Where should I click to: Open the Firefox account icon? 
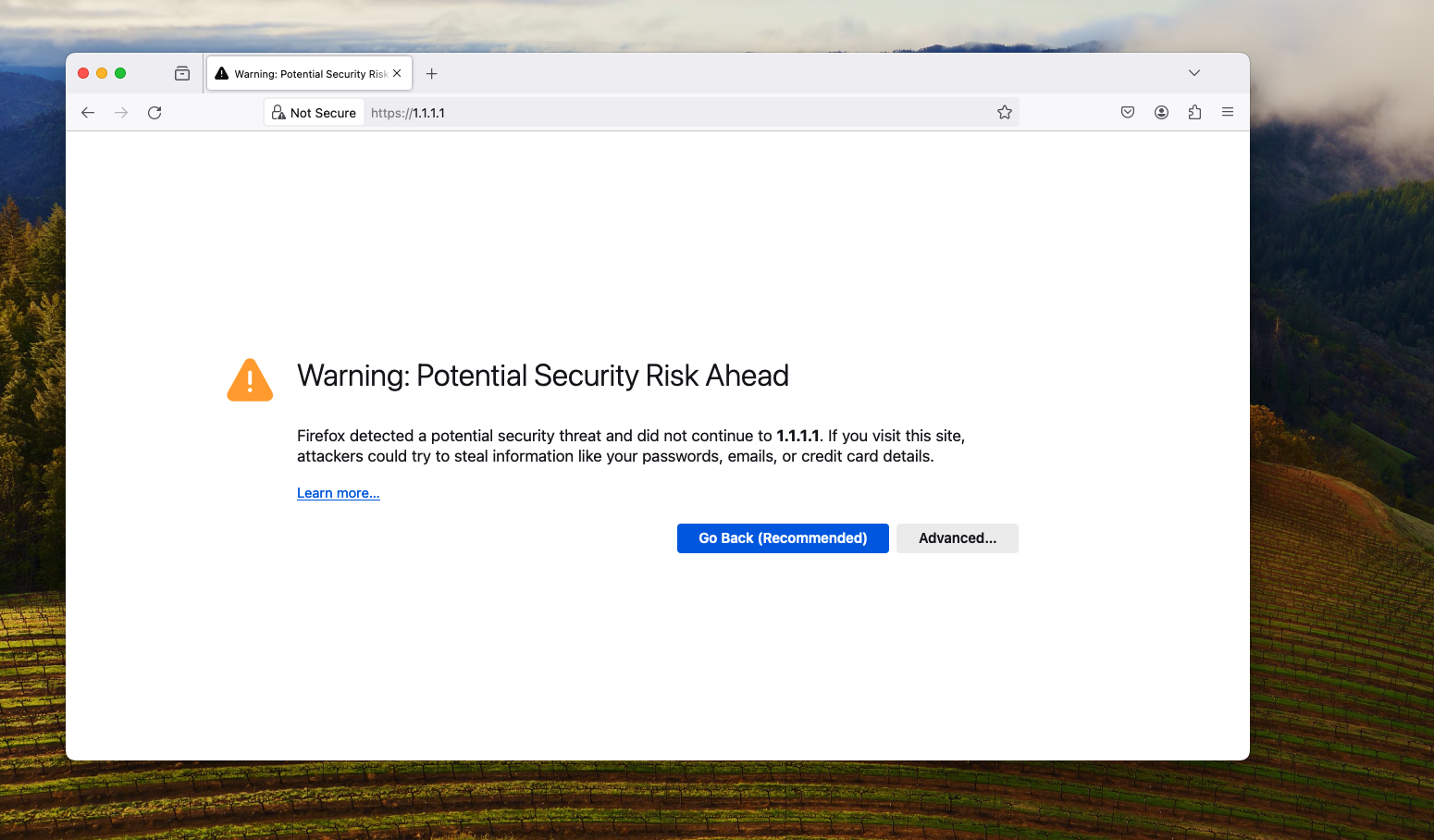(1161, 113)
